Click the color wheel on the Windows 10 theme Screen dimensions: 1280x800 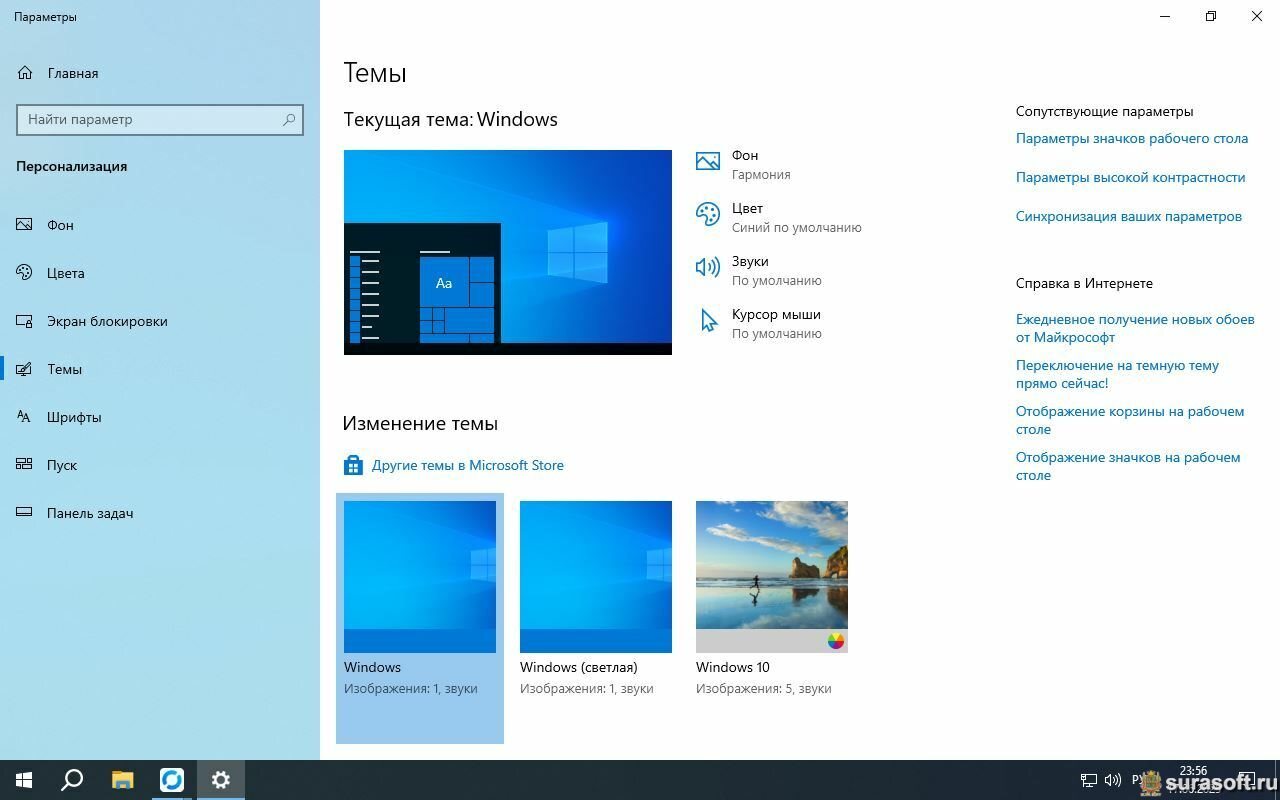(836, 641)
